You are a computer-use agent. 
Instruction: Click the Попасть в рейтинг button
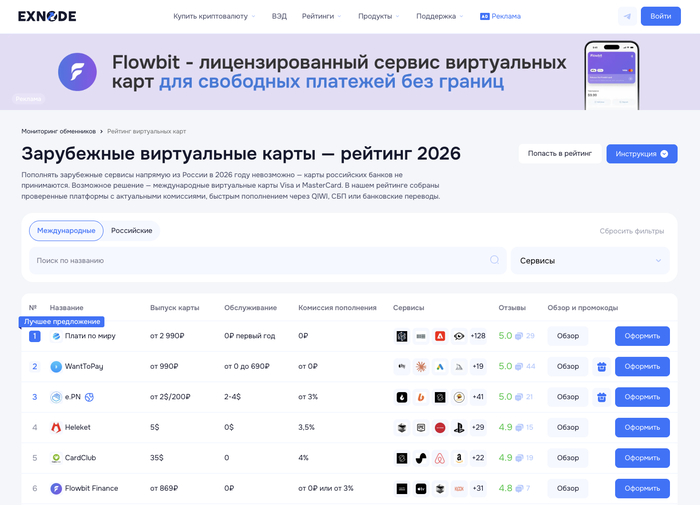pyautogui.click(x=560, y=154)
